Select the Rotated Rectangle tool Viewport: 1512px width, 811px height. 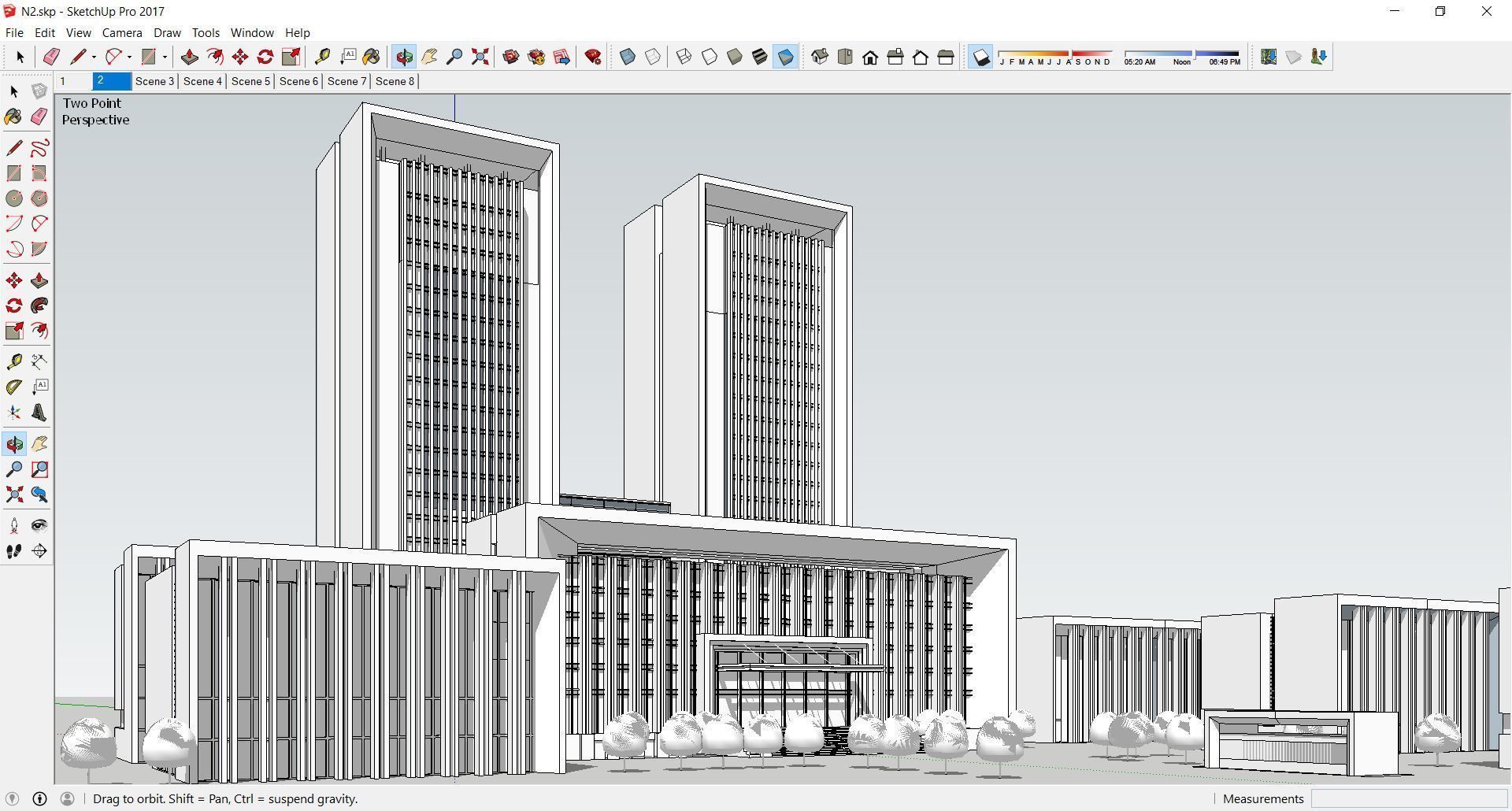pos(39,173)
